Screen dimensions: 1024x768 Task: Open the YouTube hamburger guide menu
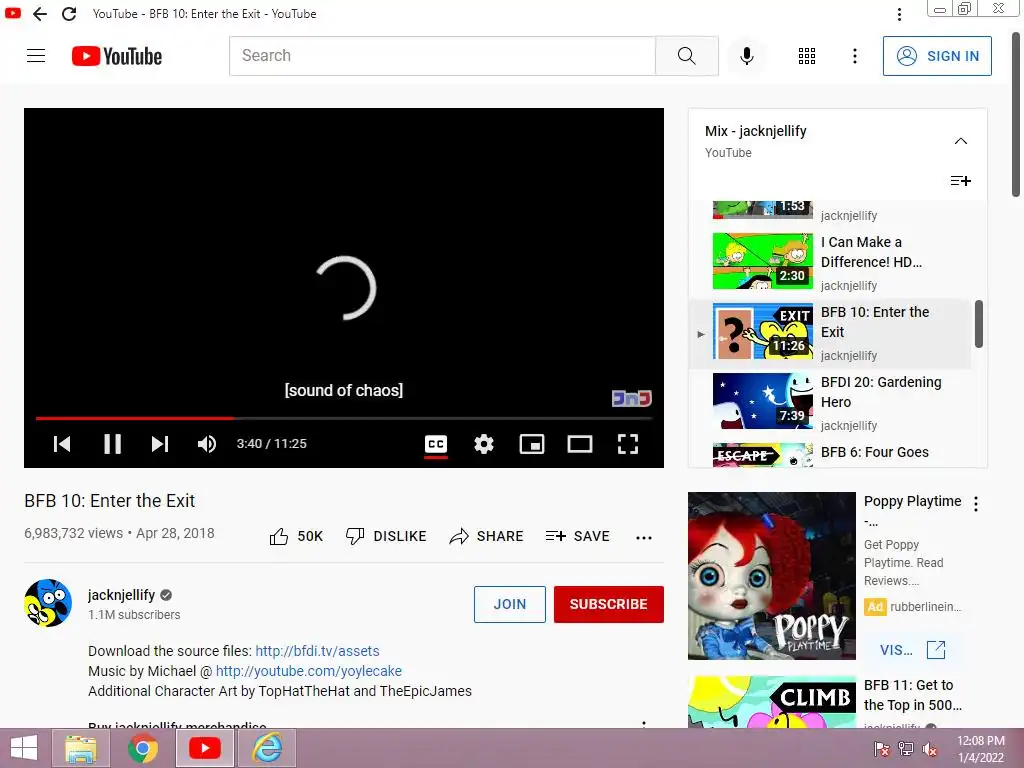point(36,56)
